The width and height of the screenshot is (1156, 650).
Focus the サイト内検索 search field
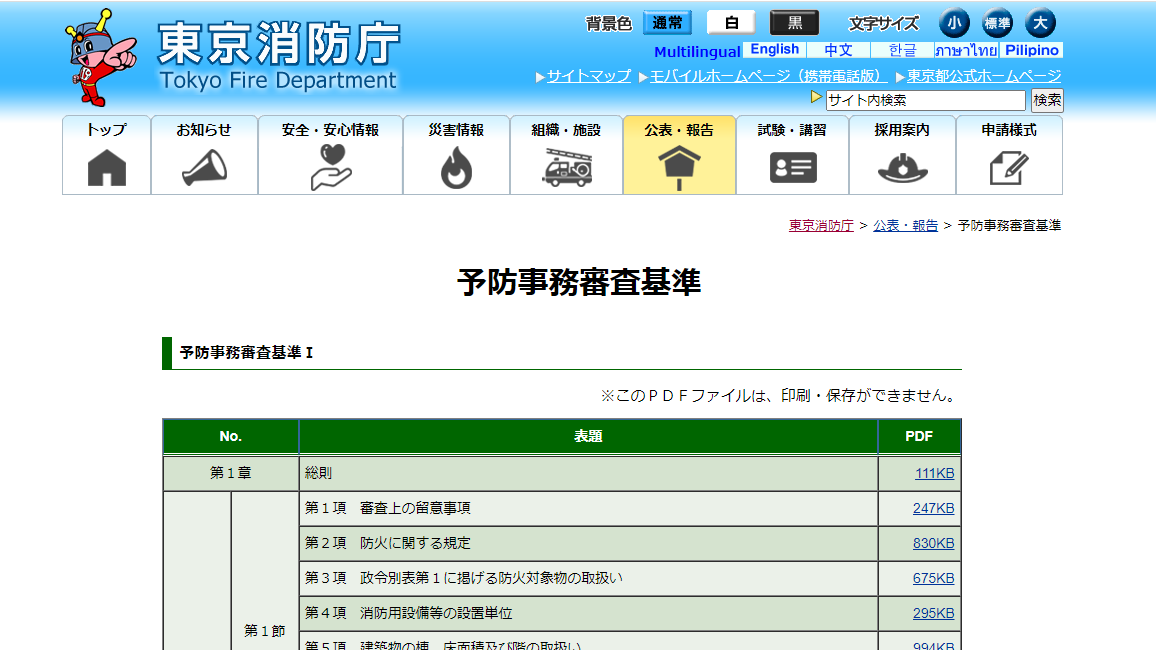coord(925,100)
